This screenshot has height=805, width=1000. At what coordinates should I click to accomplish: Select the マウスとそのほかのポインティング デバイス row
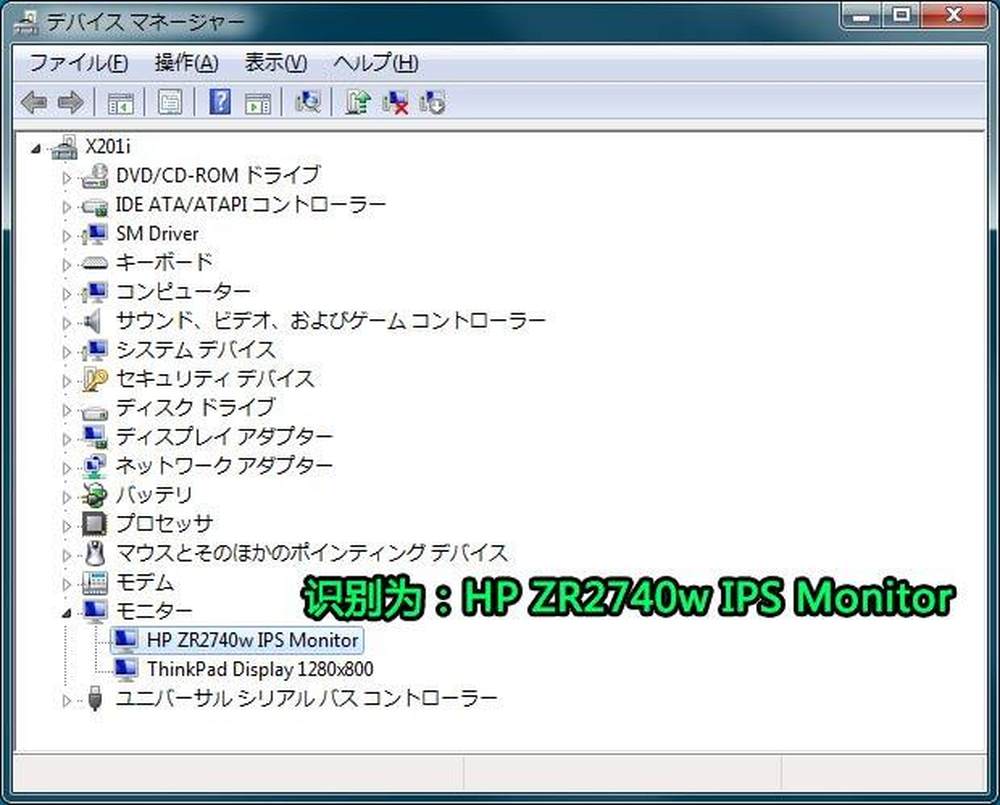[x=312, y=553]
